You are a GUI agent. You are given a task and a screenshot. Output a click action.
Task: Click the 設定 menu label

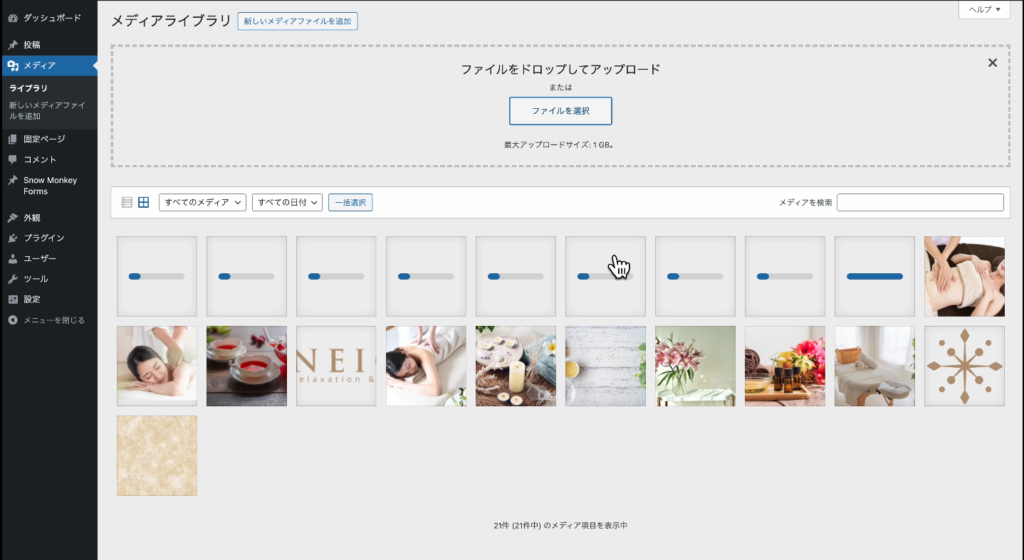coord(32,300)
